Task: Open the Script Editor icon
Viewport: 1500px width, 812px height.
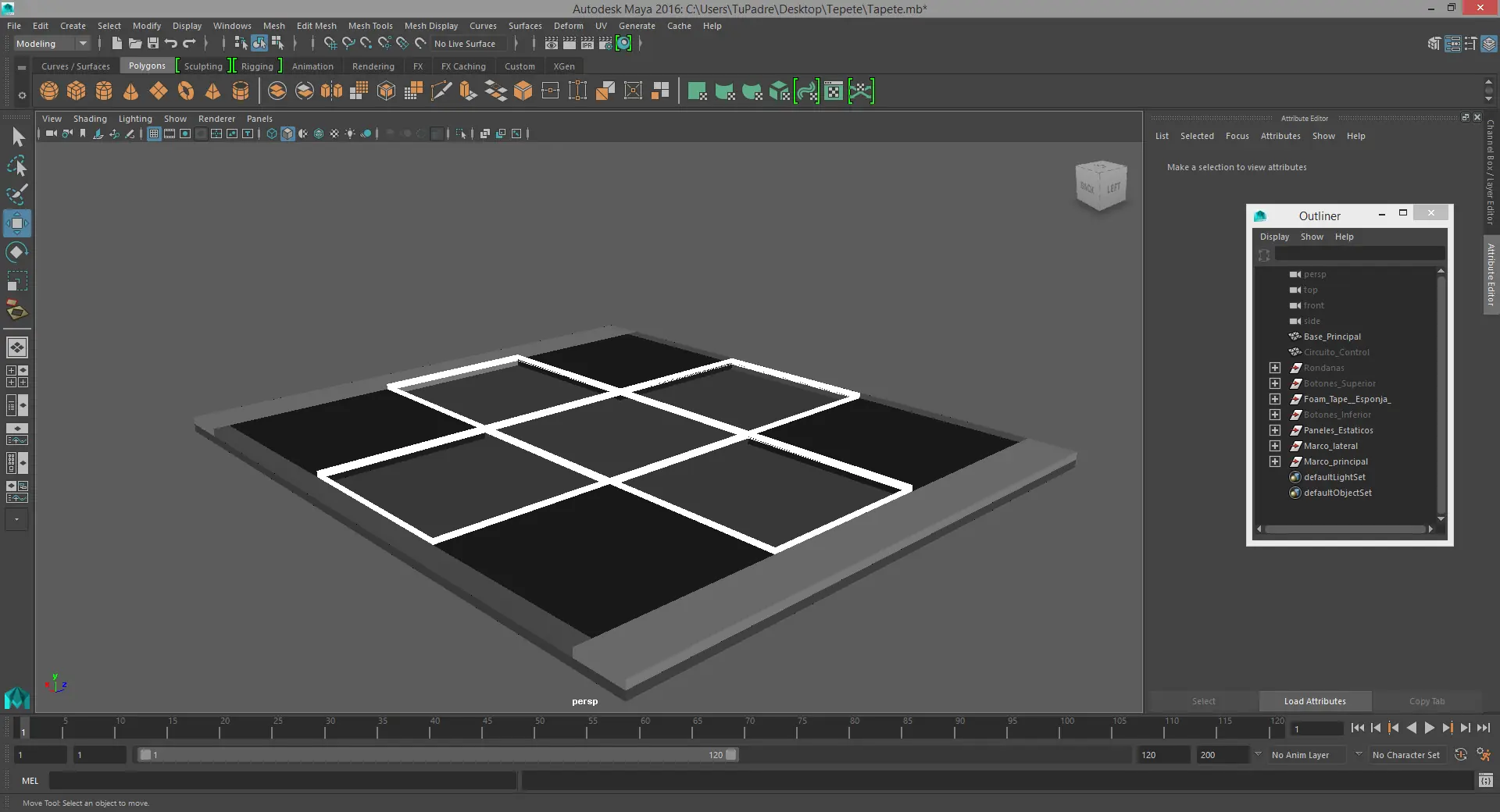Action: [1486, 780]
